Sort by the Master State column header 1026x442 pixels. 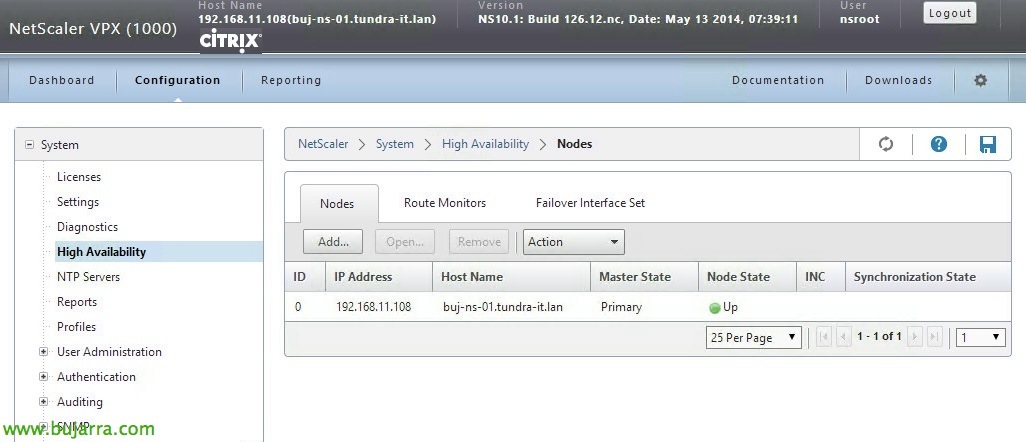[645, 277]
